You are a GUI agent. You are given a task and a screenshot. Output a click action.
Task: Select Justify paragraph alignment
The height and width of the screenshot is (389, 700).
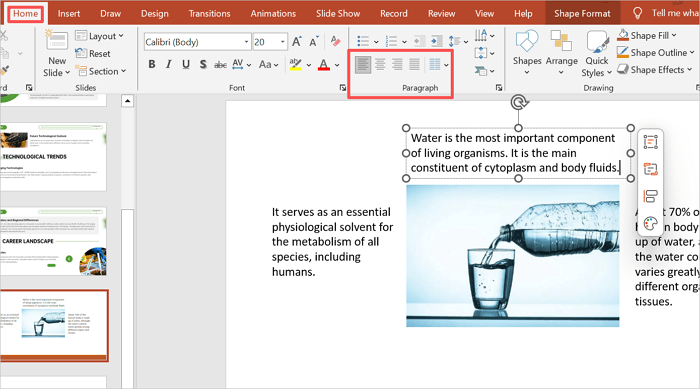(414, 65)
